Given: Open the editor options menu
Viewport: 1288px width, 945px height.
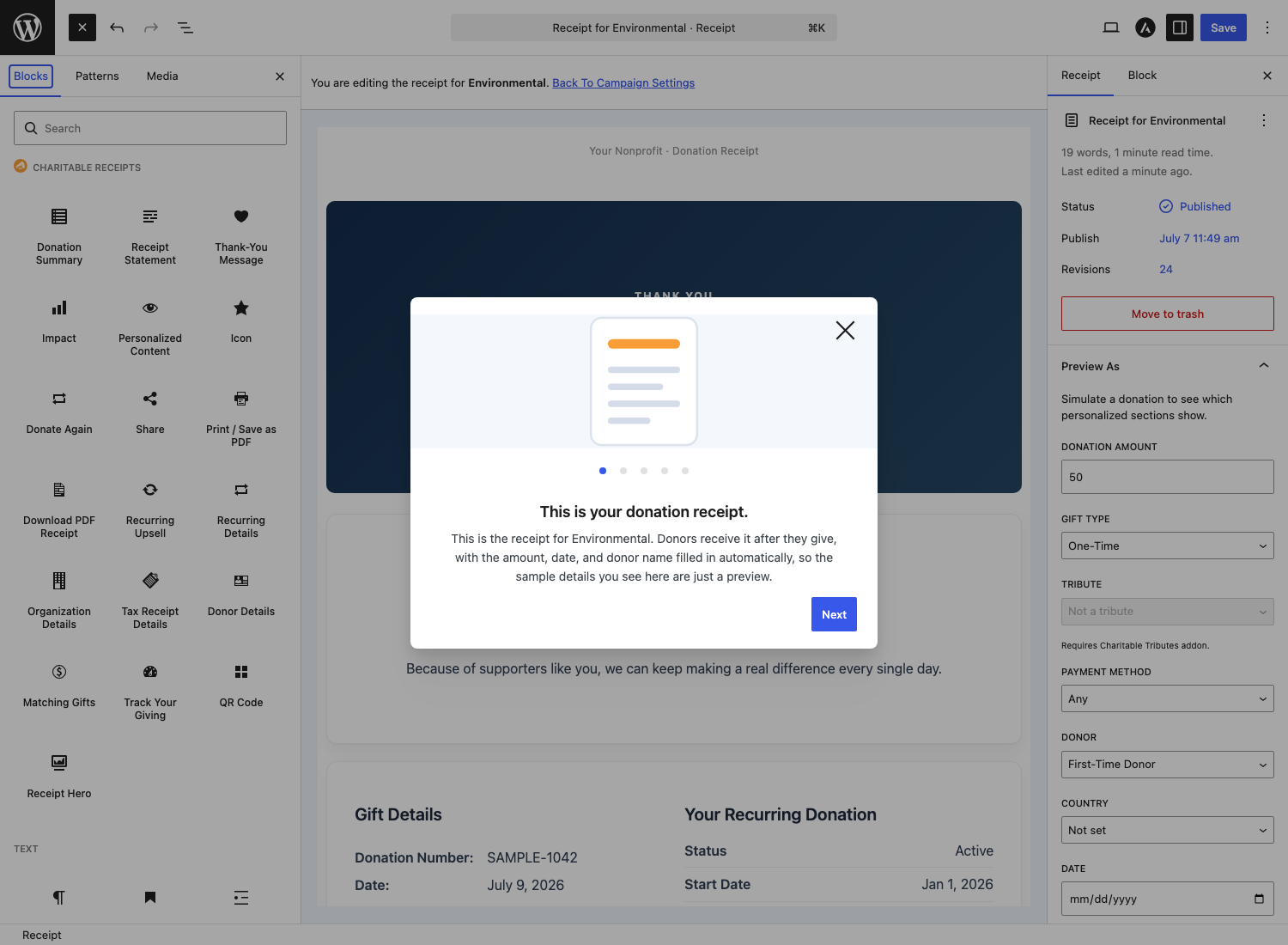Looking at the screenshot, I should click(x=1267, y=27).
